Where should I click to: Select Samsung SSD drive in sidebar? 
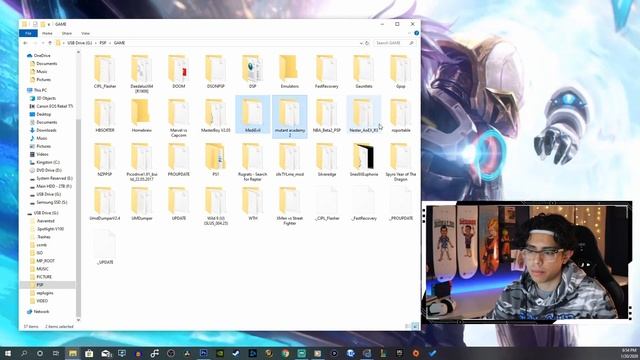48,202
